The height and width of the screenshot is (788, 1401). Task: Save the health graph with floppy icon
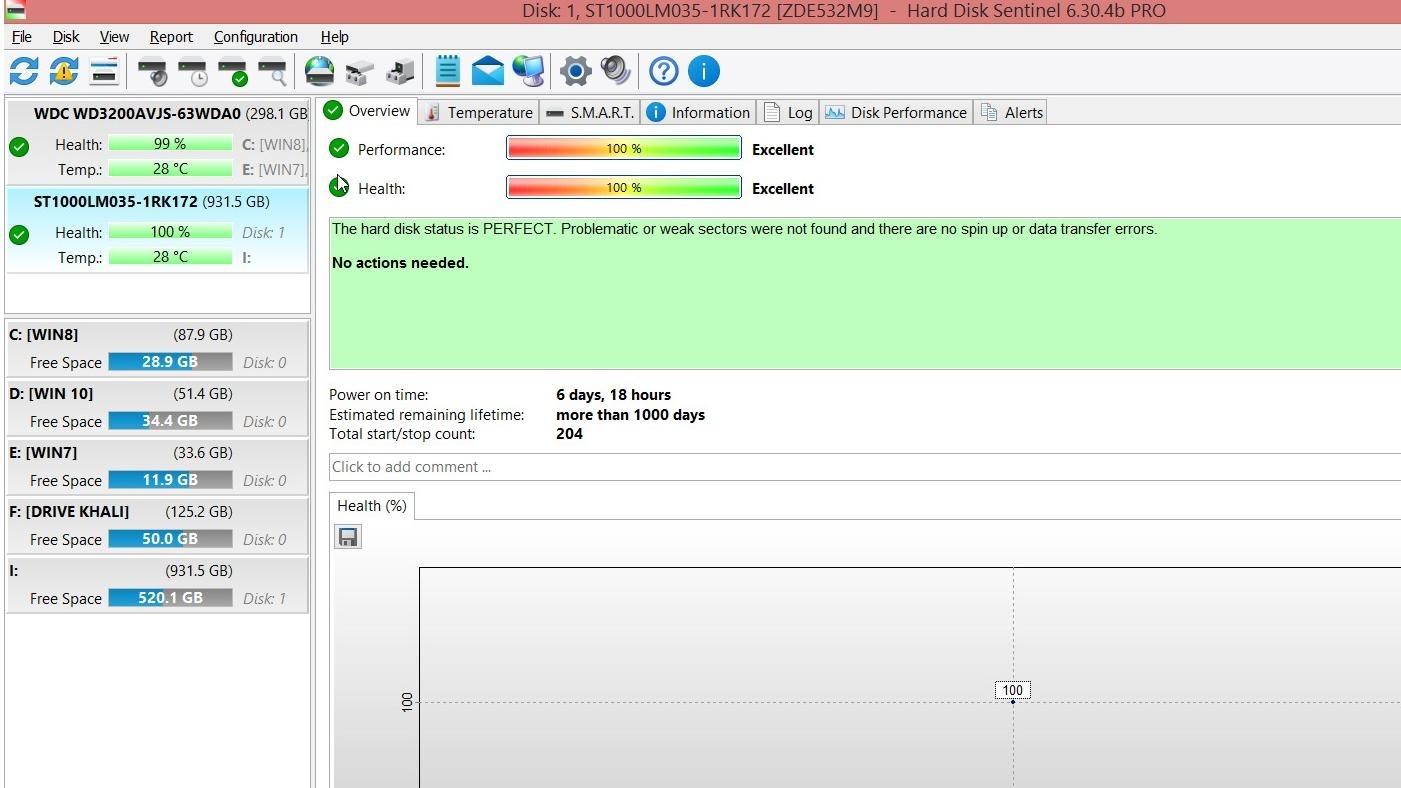(348, 538)
